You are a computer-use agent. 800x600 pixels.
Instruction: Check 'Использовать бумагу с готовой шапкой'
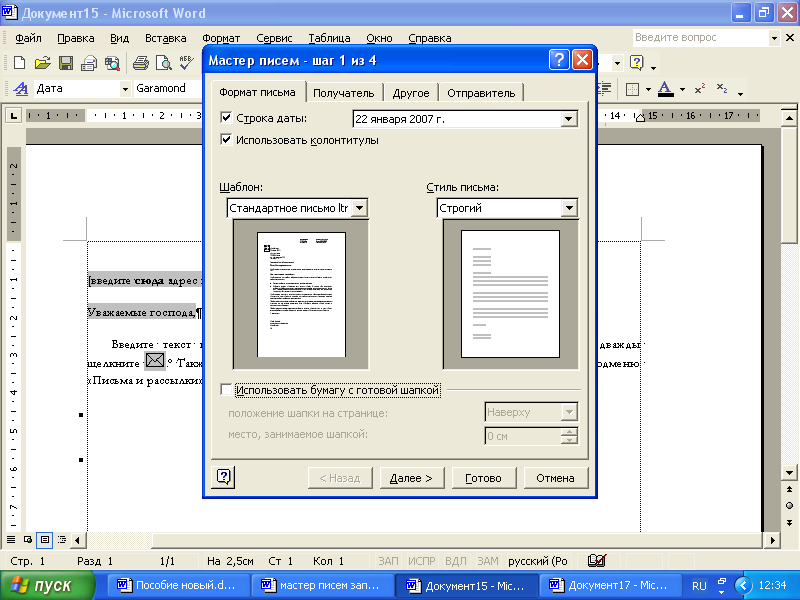[x=226, y=390]
